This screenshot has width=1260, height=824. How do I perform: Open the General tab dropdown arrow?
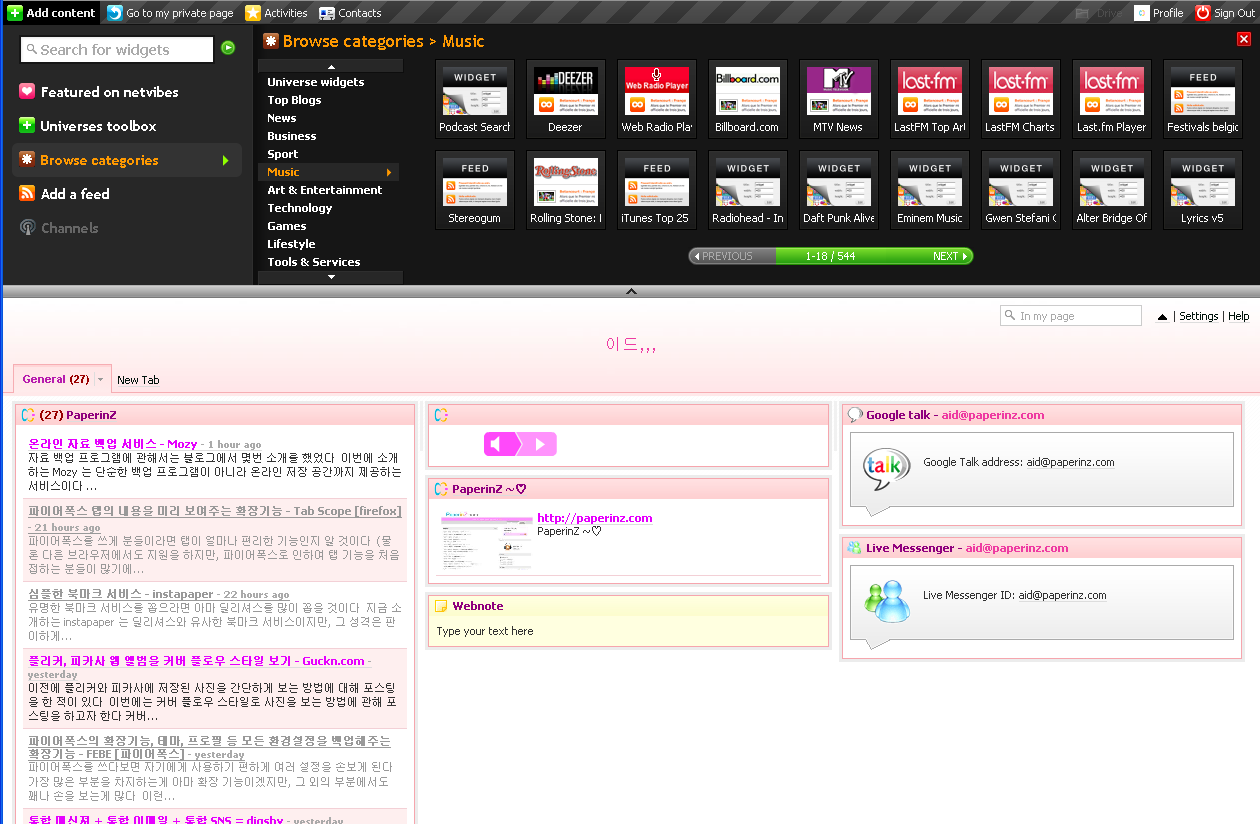100,380
